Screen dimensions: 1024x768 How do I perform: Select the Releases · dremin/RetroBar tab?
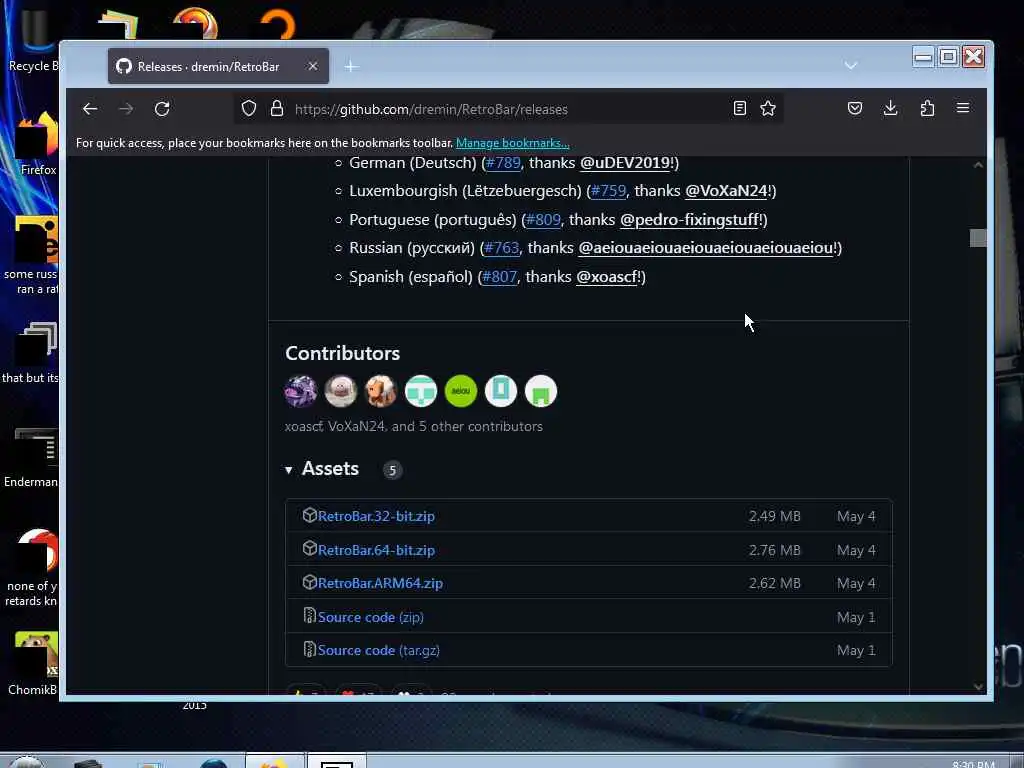pos(218,66)
